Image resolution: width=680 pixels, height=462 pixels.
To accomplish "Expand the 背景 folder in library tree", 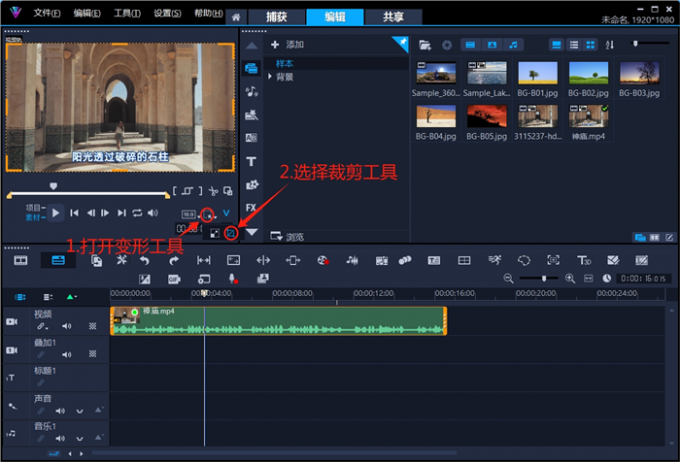I will click(269, 76).
